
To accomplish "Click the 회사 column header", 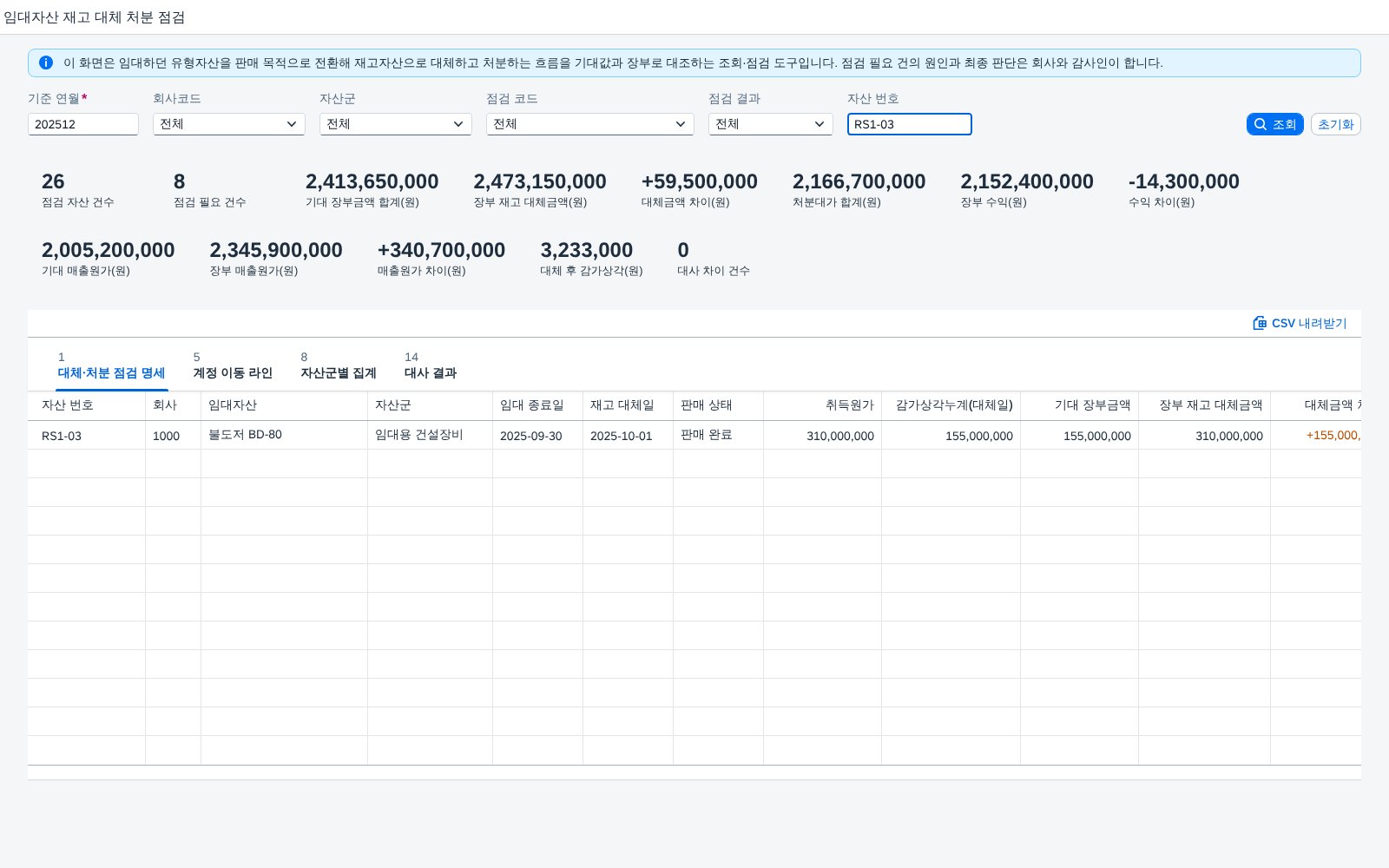I will pyautogui.click(x=174, y=405).
